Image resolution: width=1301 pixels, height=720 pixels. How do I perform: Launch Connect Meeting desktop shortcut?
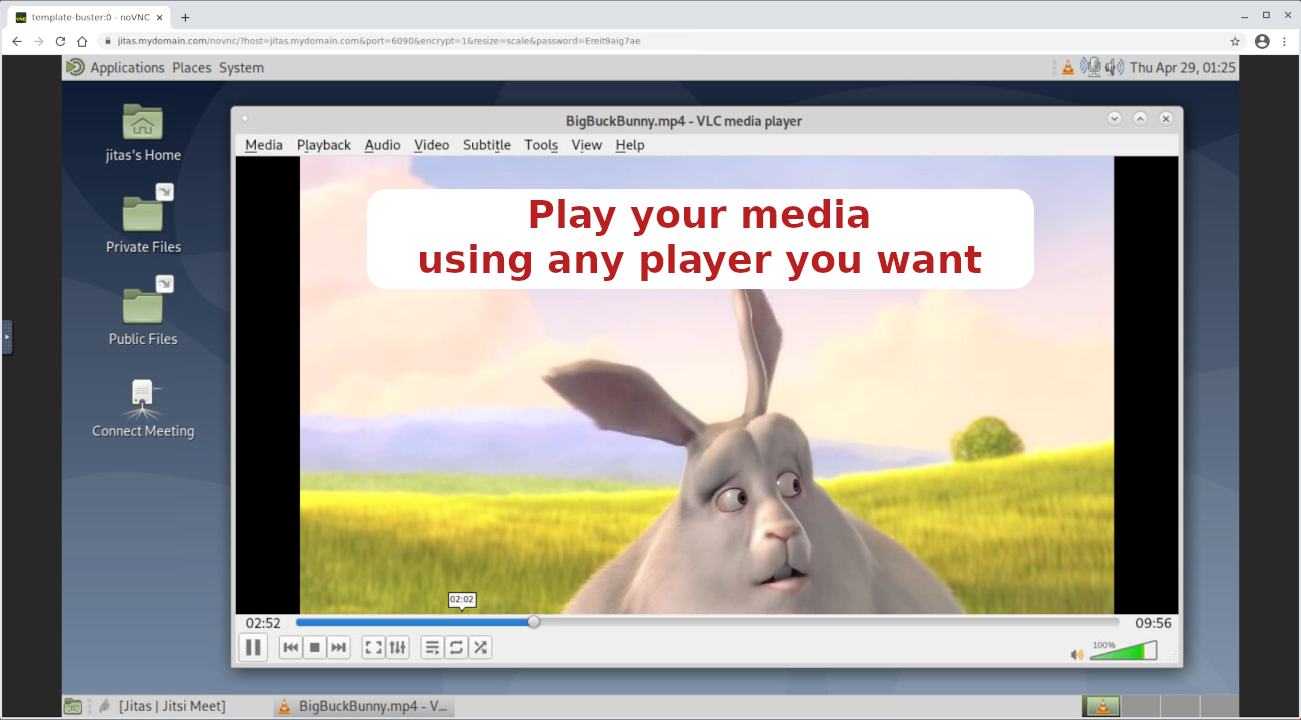(143, 408)
